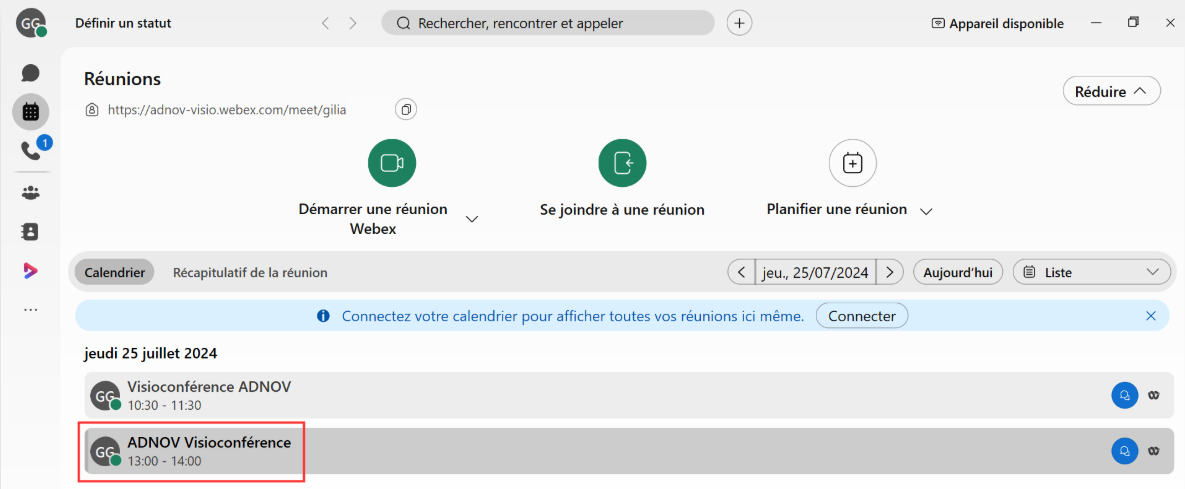1185x489 pixels.
Task: Click in the Rechercher, rencontrer et appeler search field
Action: point(548,23)
